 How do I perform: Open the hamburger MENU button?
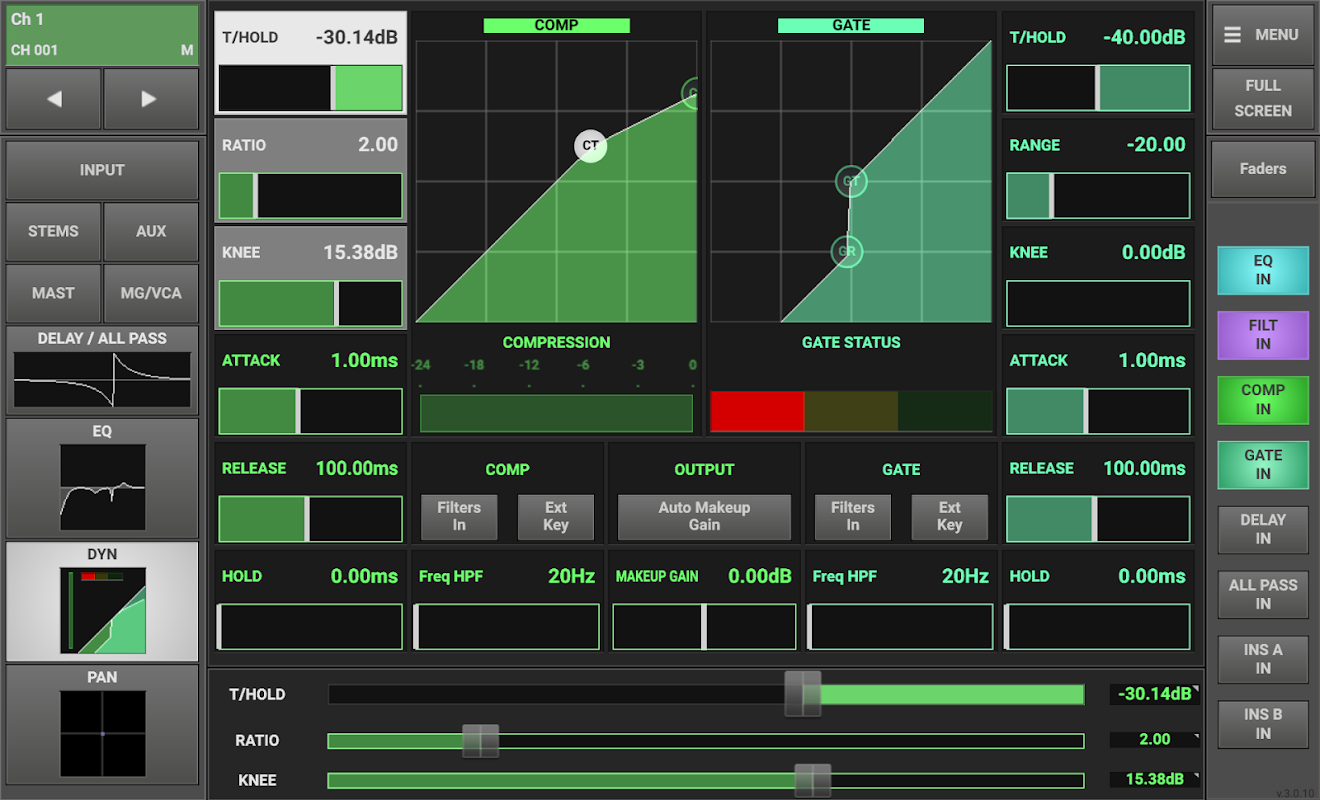[x=1263, y=34]
